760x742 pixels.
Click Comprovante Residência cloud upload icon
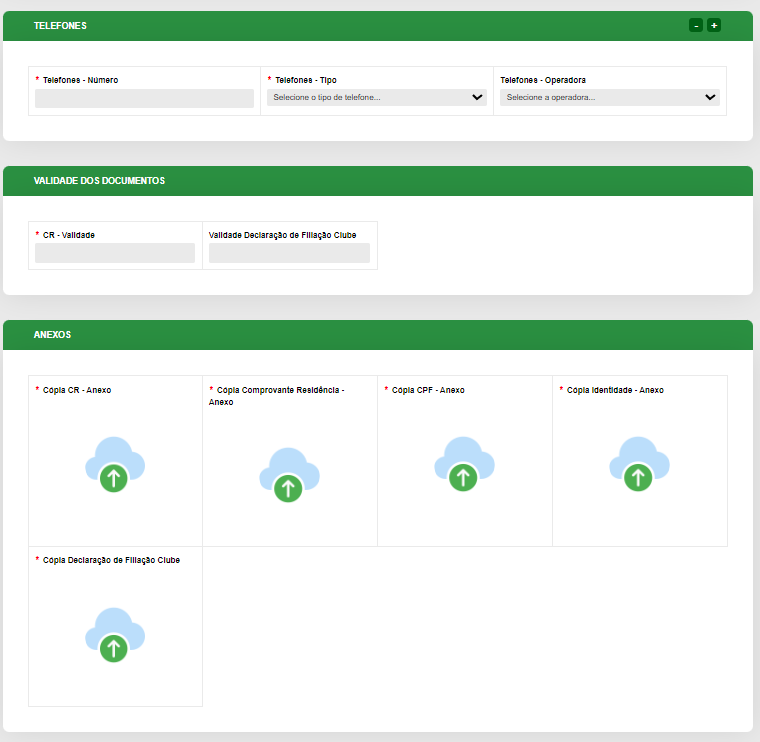(x=288, y=475)
